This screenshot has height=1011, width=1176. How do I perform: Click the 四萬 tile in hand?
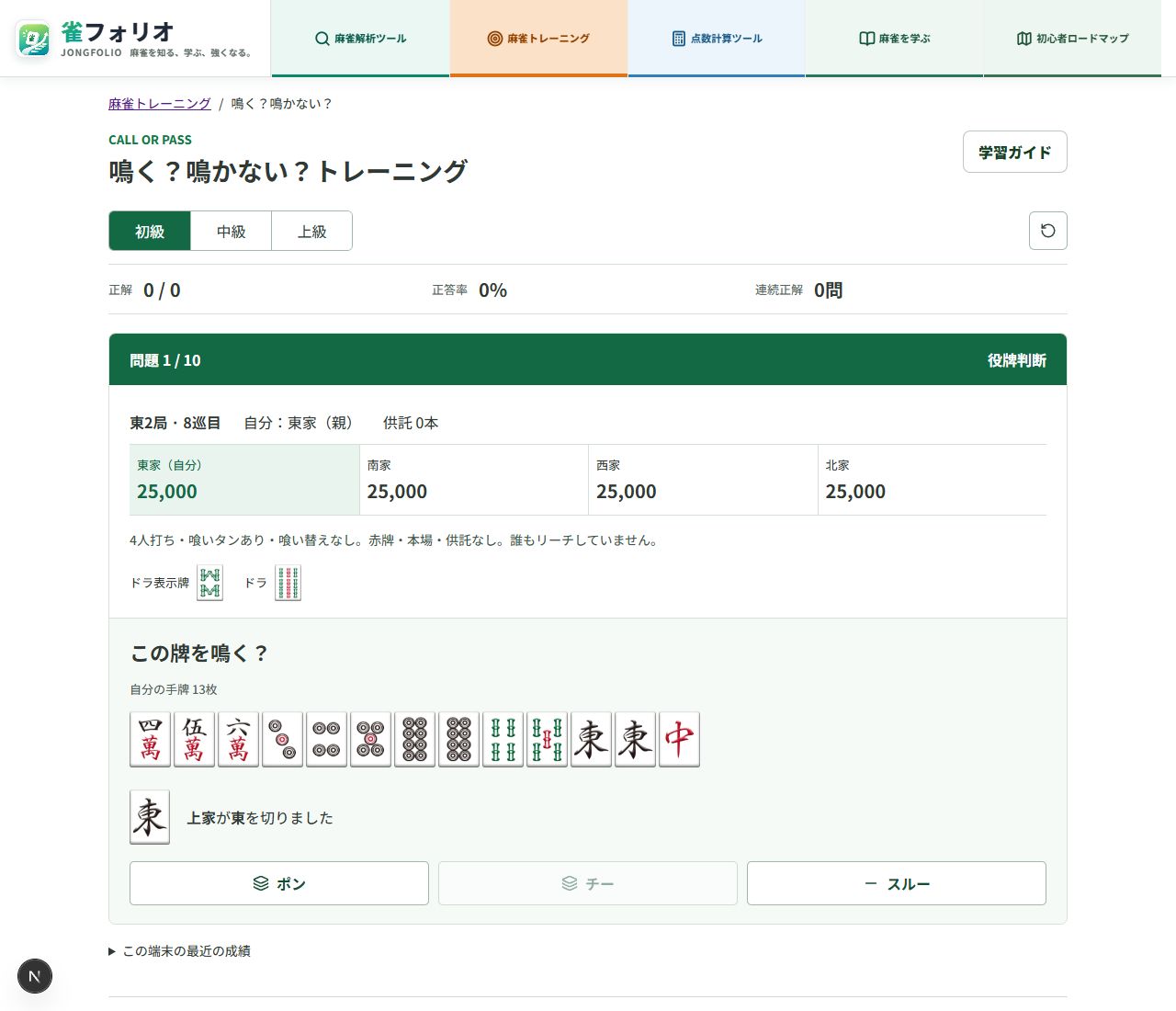(x=151, y=739)
